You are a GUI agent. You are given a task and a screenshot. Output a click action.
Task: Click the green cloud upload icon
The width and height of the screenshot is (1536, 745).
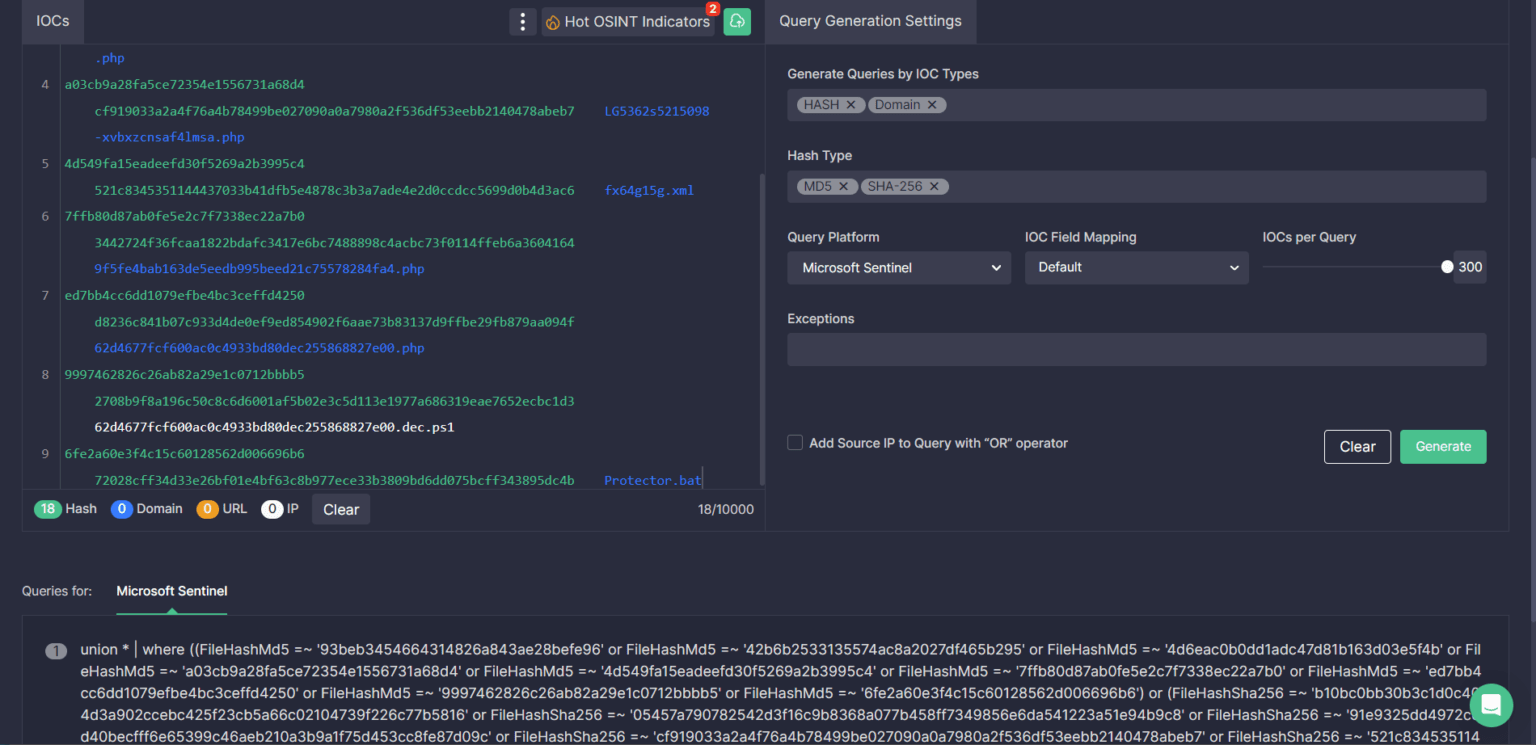[737, 21]
